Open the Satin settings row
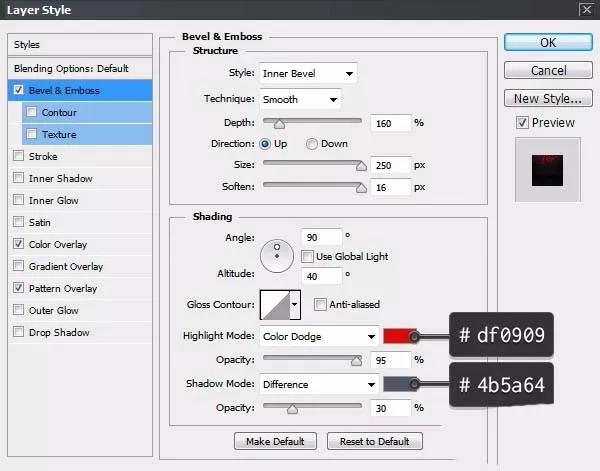This screenshot has width=600, height=471. [x=80, y=222]
